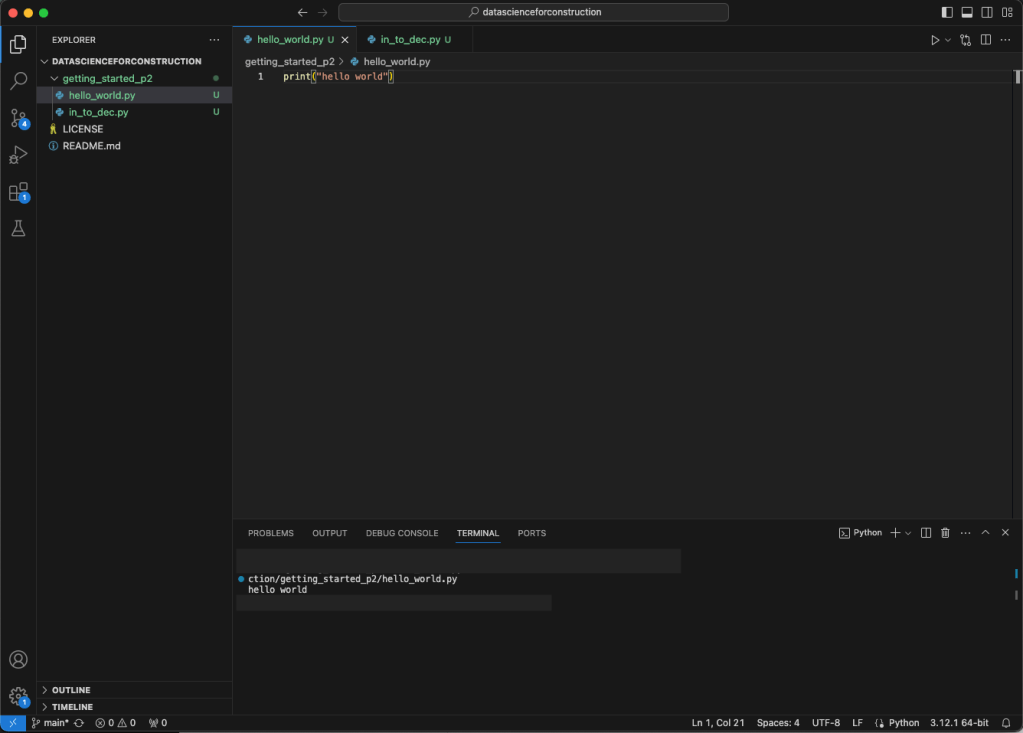Click the command center search field

[533, 13]
